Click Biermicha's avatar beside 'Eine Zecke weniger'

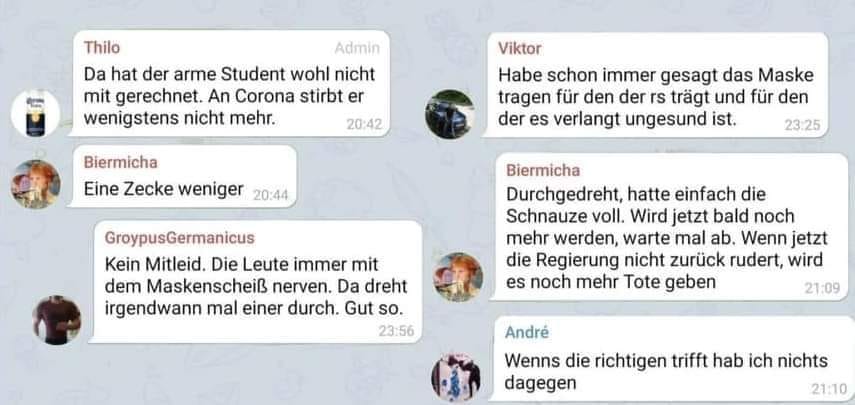[x=36, y=184]
